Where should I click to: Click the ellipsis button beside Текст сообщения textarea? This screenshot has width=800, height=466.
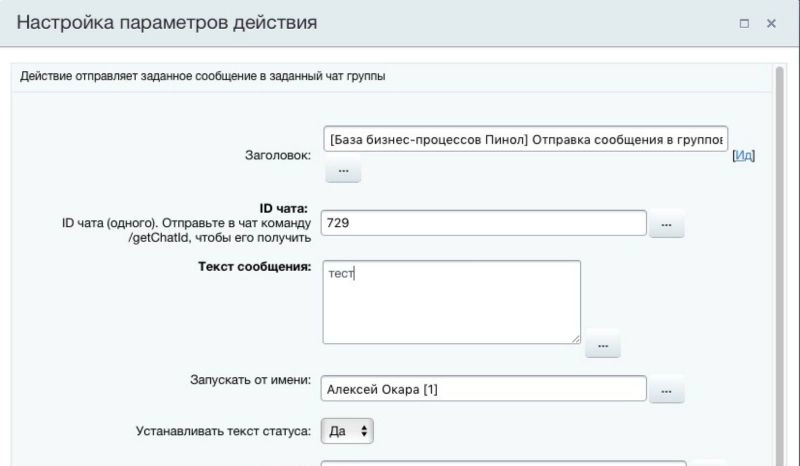coord(602,345)
